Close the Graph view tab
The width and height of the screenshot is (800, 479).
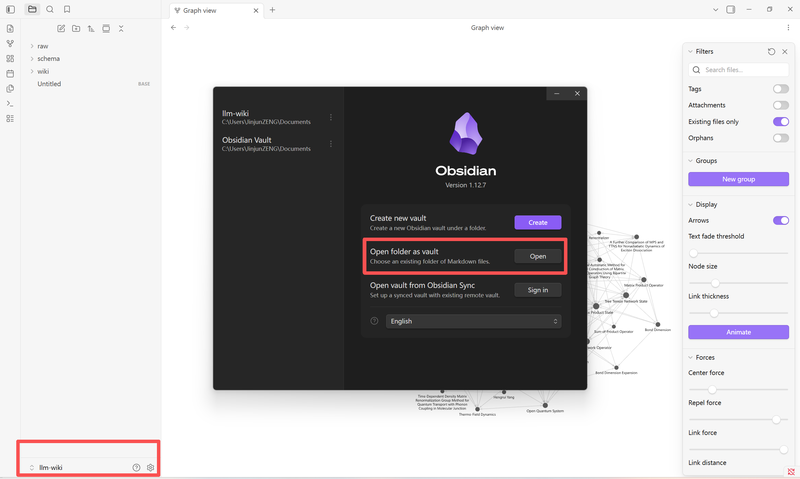256,10
